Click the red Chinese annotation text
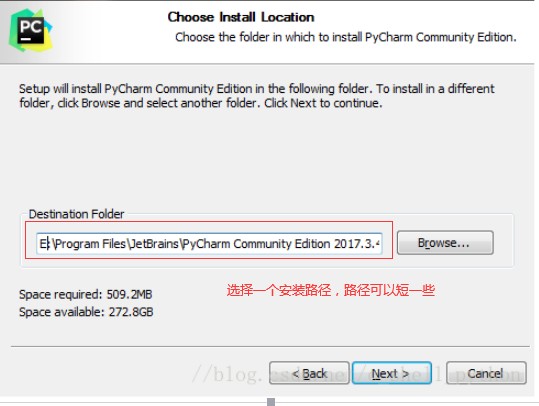The width and height of the screenshot is (539, 406). coord(331,290)
